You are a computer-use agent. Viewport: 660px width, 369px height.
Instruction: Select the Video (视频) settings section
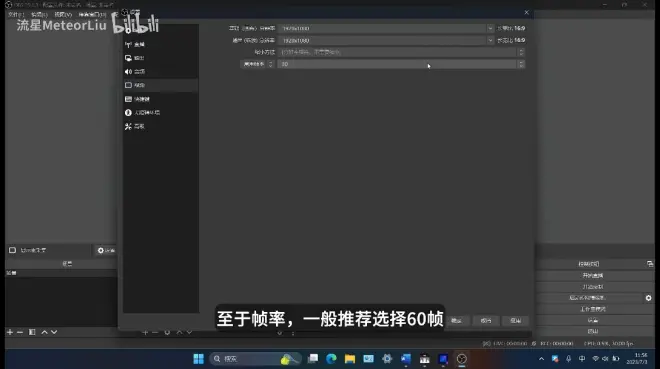pyautogui.click(x=160, y=85)
